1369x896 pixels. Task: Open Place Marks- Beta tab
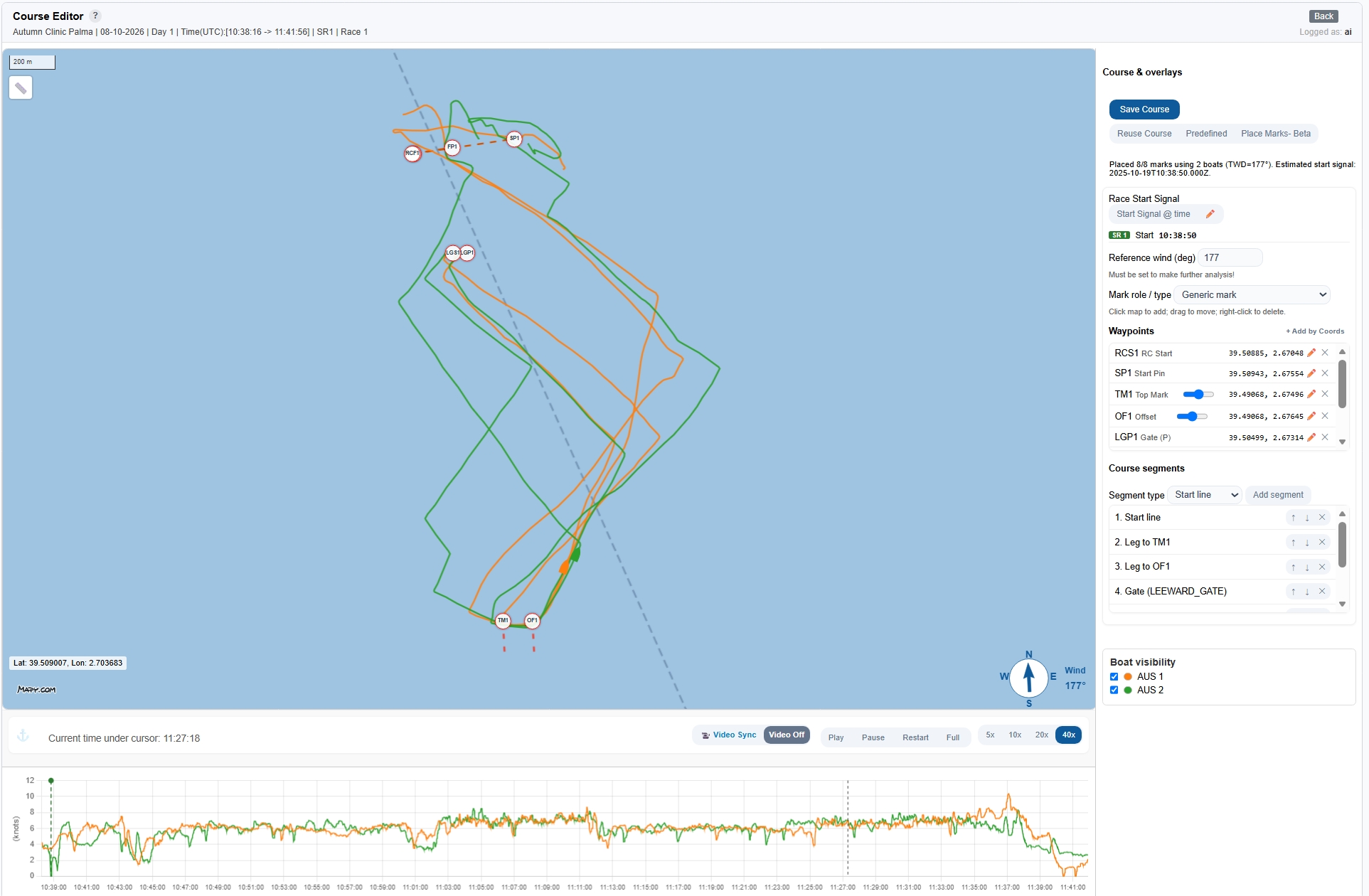click(1276, 134)
